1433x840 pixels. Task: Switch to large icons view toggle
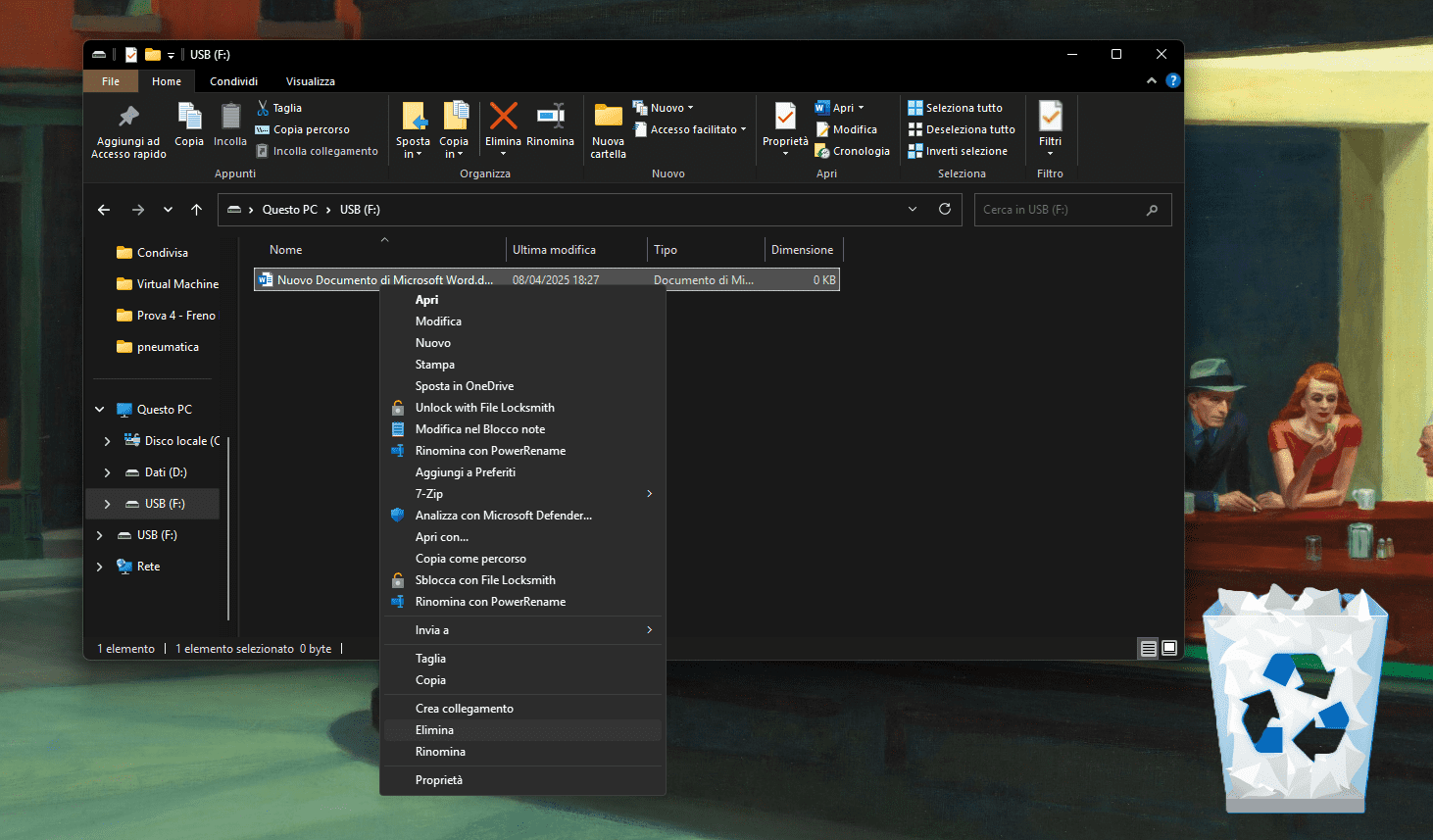[x=1169, y=648]
